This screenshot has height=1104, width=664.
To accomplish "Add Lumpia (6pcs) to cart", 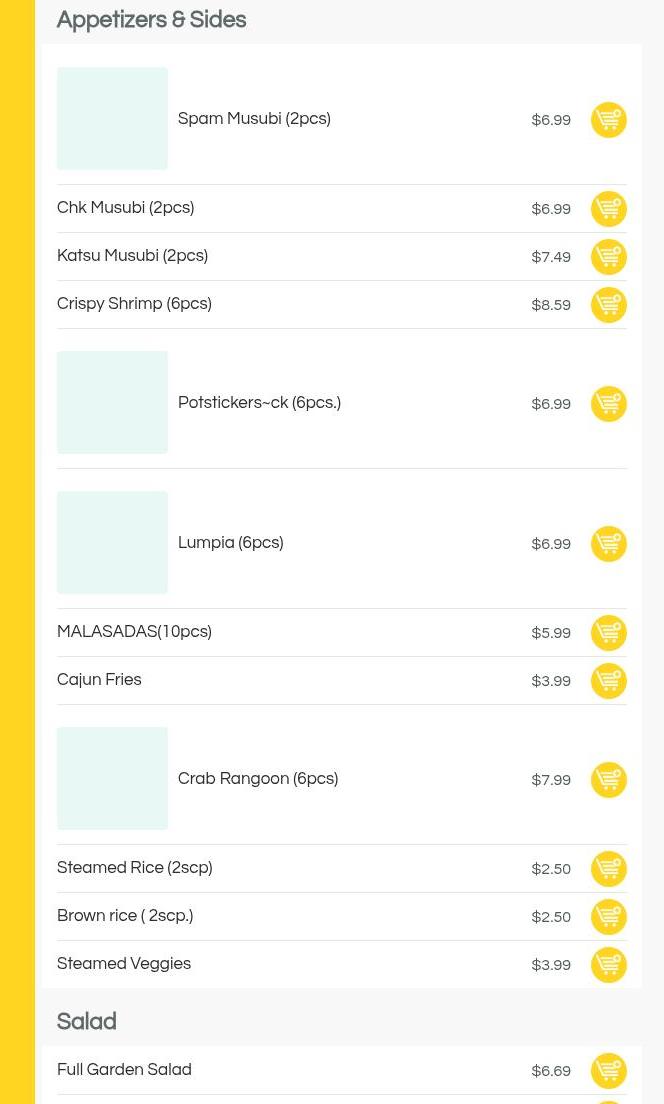I will 608,544.
